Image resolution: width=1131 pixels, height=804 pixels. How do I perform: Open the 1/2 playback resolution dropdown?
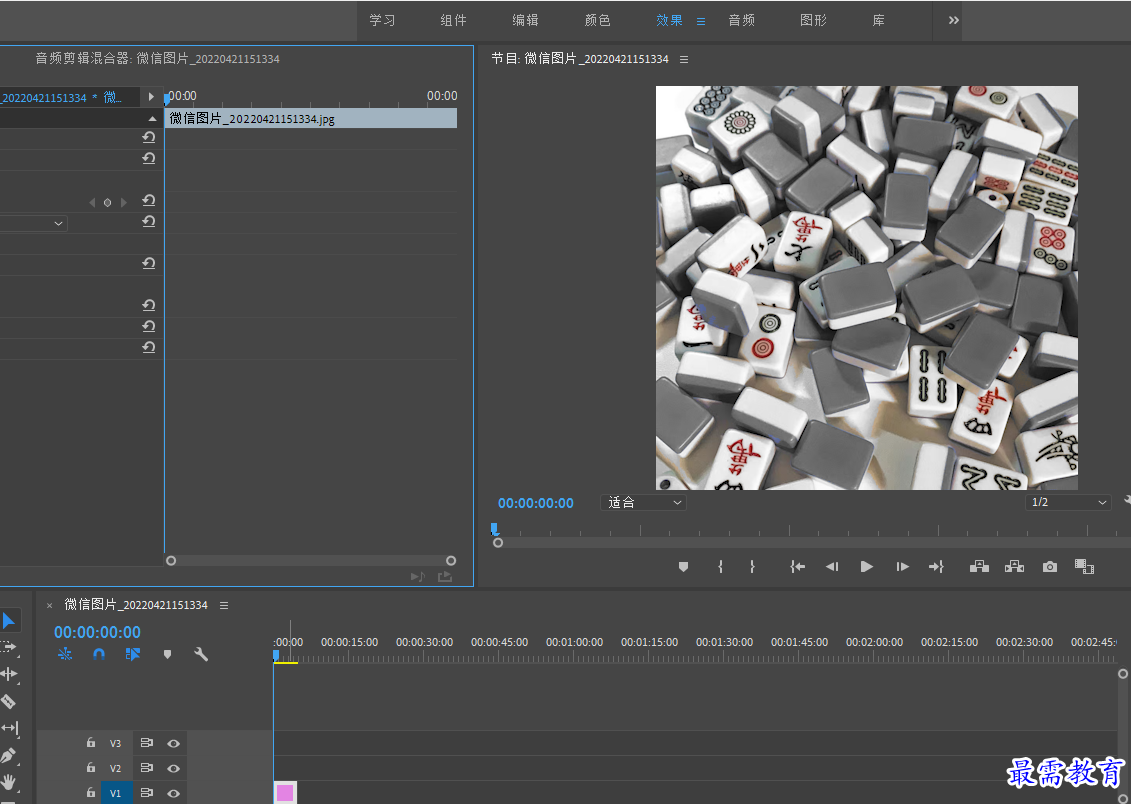click(1068, 503)
